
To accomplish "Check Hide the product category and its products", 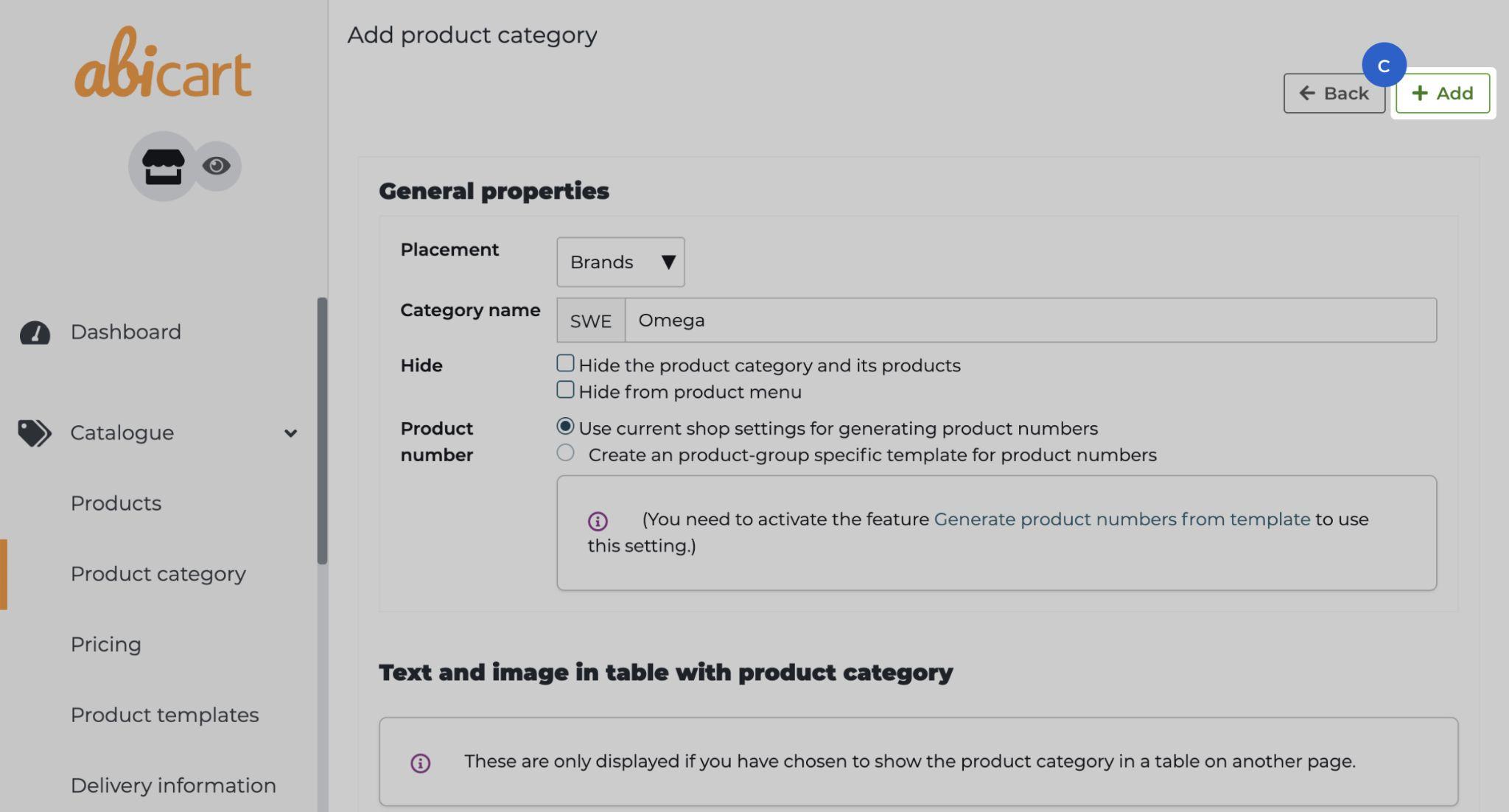I will (565, 363).
